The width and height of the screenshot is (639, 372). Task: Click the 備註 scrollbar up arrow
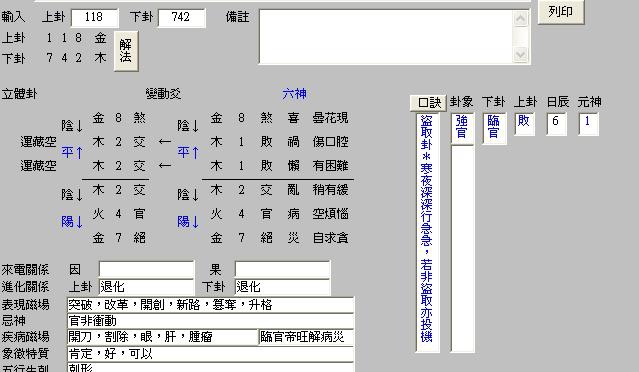tap(520, 18)
